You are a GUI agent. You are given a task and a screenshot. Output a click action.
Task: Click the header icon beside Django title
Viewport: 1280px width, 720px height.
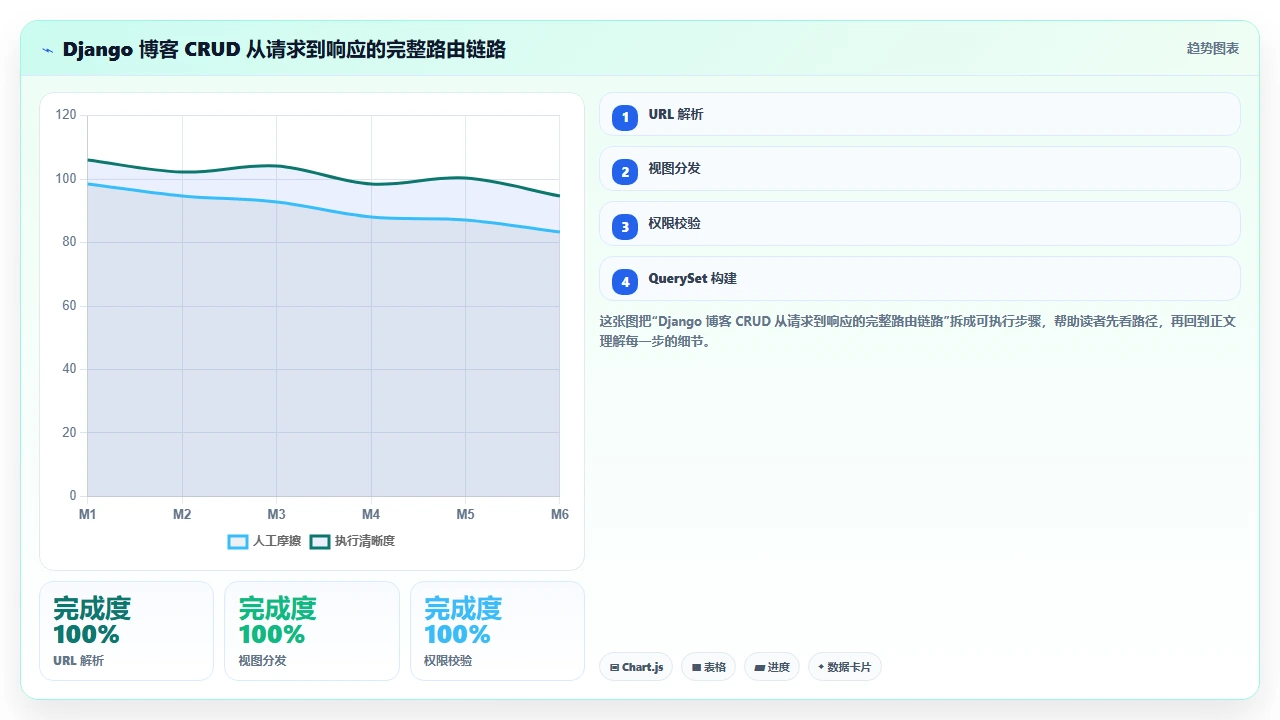47,49
